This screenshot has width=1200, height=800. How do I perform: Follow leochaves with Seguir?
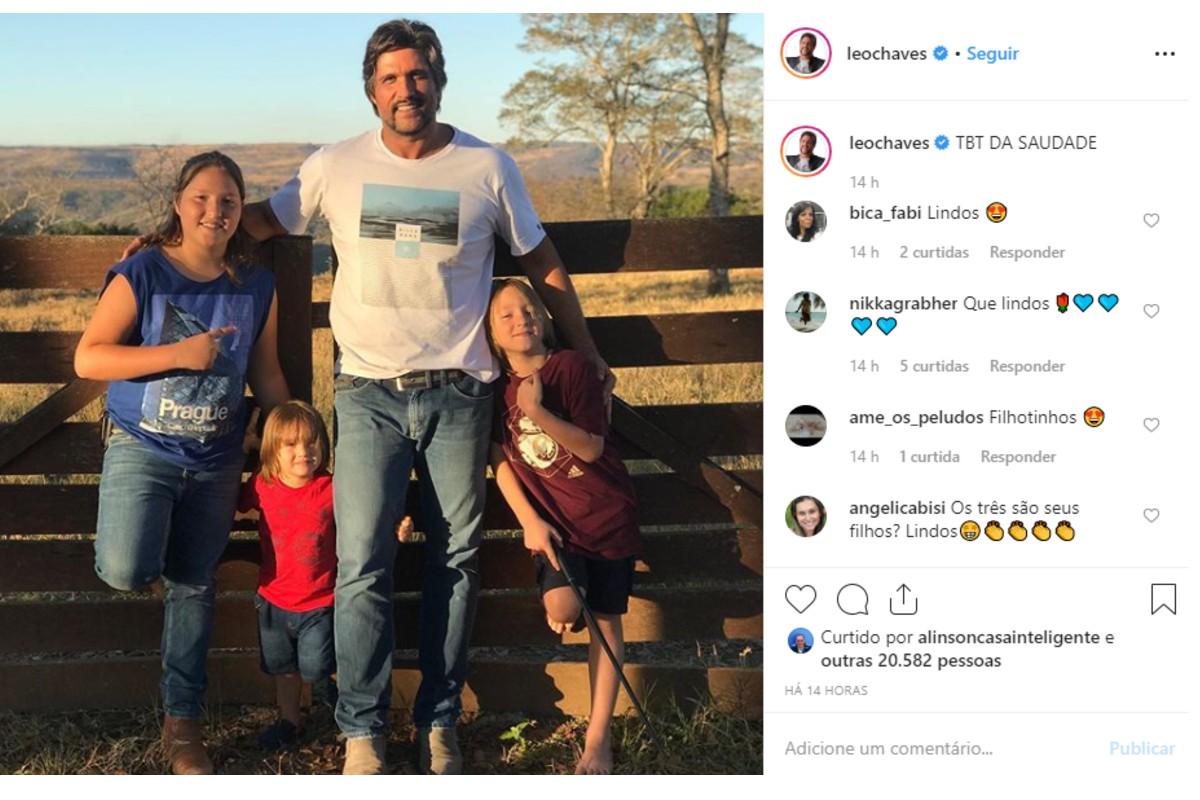pyautogui.click(x=992, y=54)
